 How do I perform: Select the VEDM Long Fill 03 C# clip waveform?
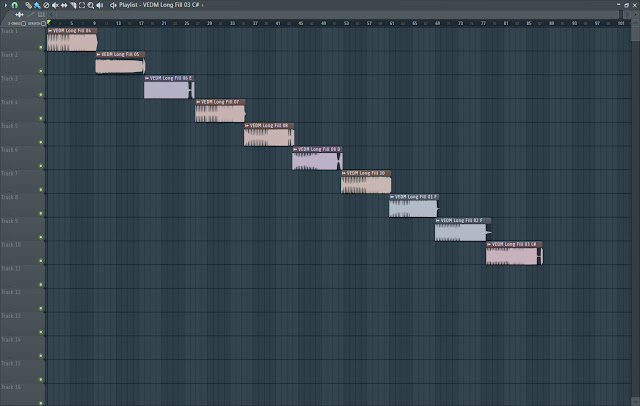(514, 256)
